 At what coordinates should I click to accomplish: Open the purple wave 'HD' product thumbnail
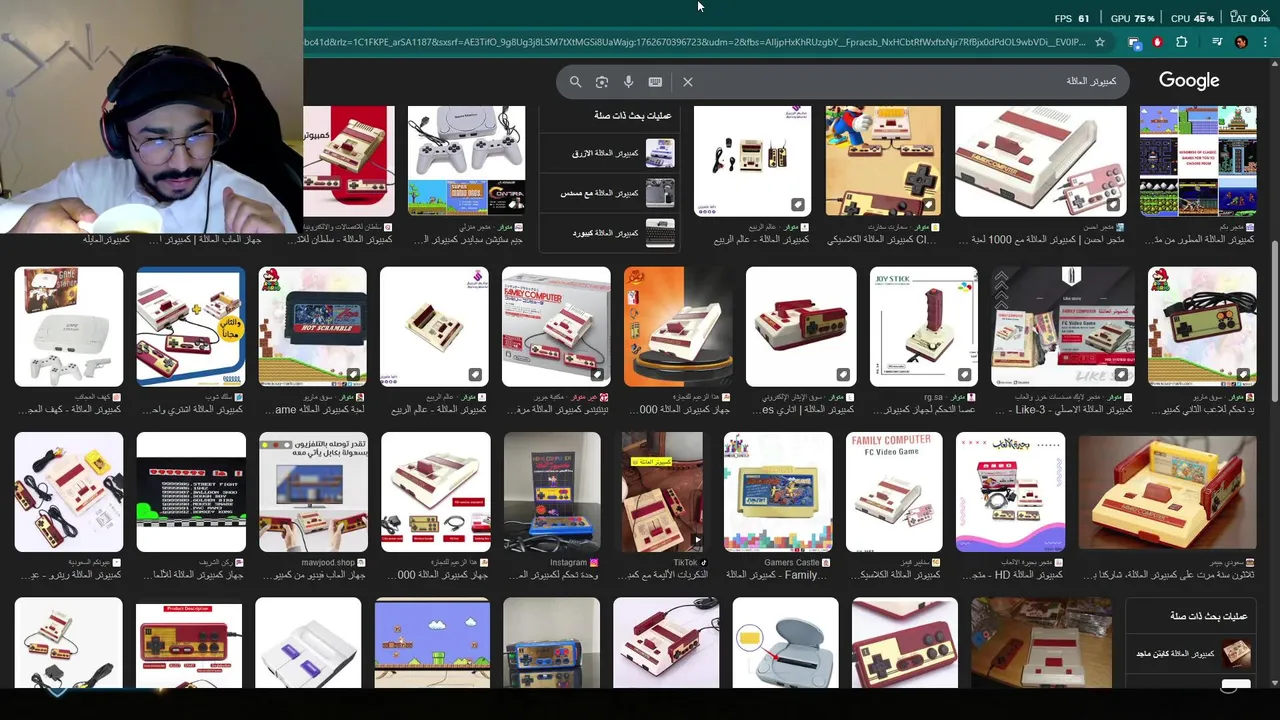pos(1010,492)
